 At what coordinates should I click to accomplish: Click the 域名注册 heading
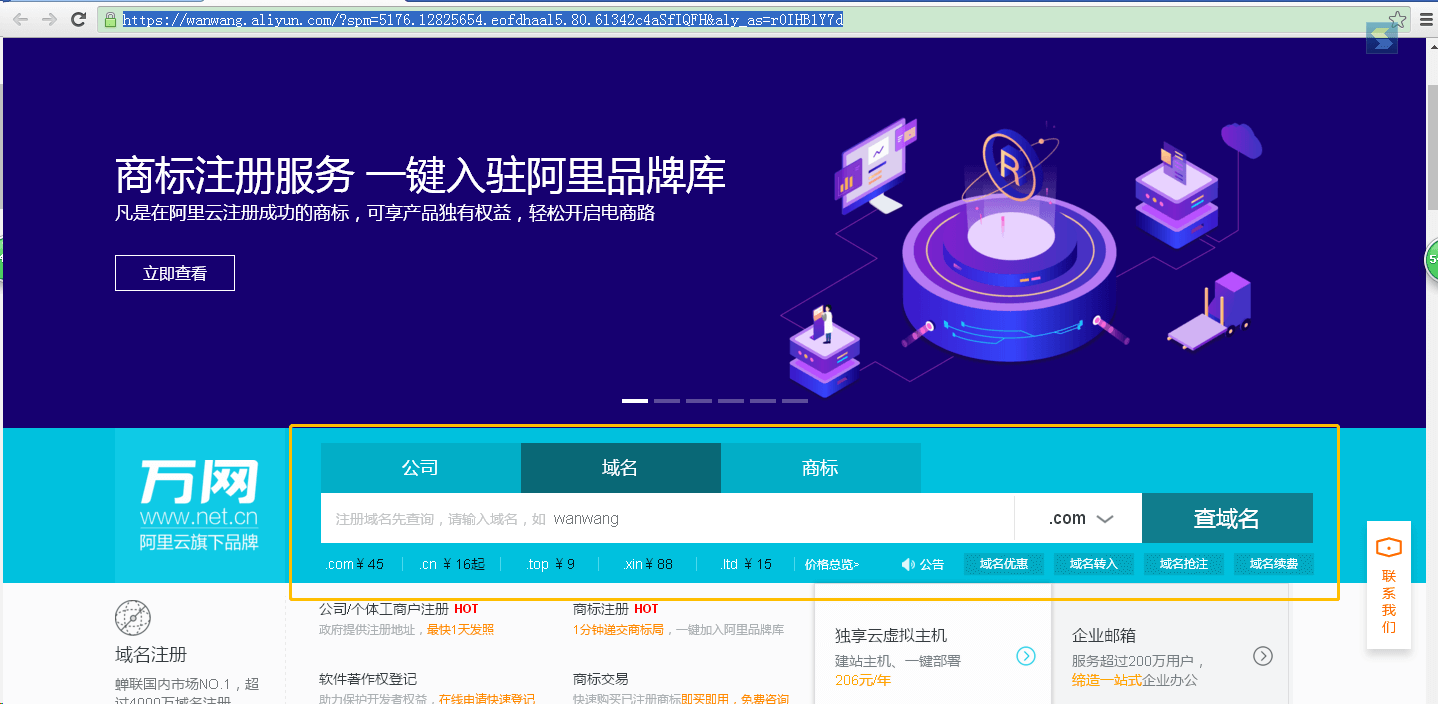pyautogui.click(x=151, y=655)
